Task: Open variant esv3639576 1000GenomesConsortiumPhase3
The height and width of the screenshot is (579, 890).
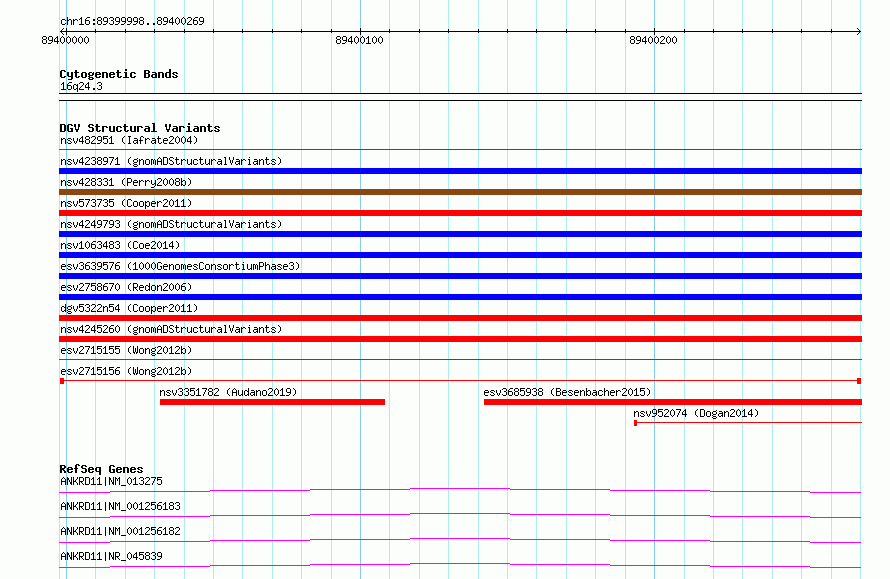Action: 180,266
